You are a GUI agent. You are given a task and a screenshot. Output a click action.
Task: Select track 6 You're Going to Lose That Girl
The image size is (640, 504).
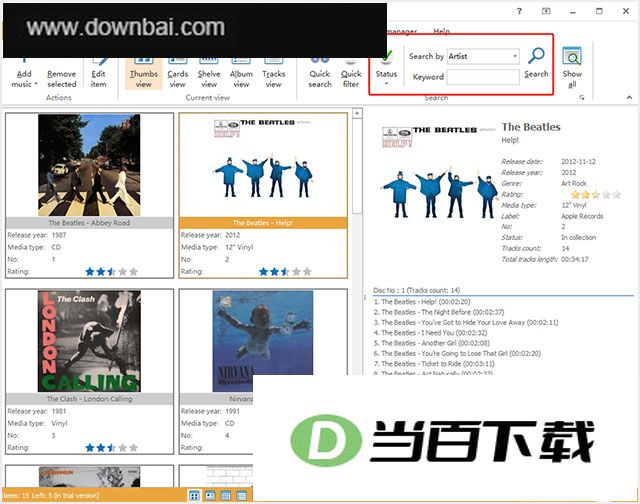point(457,353)
